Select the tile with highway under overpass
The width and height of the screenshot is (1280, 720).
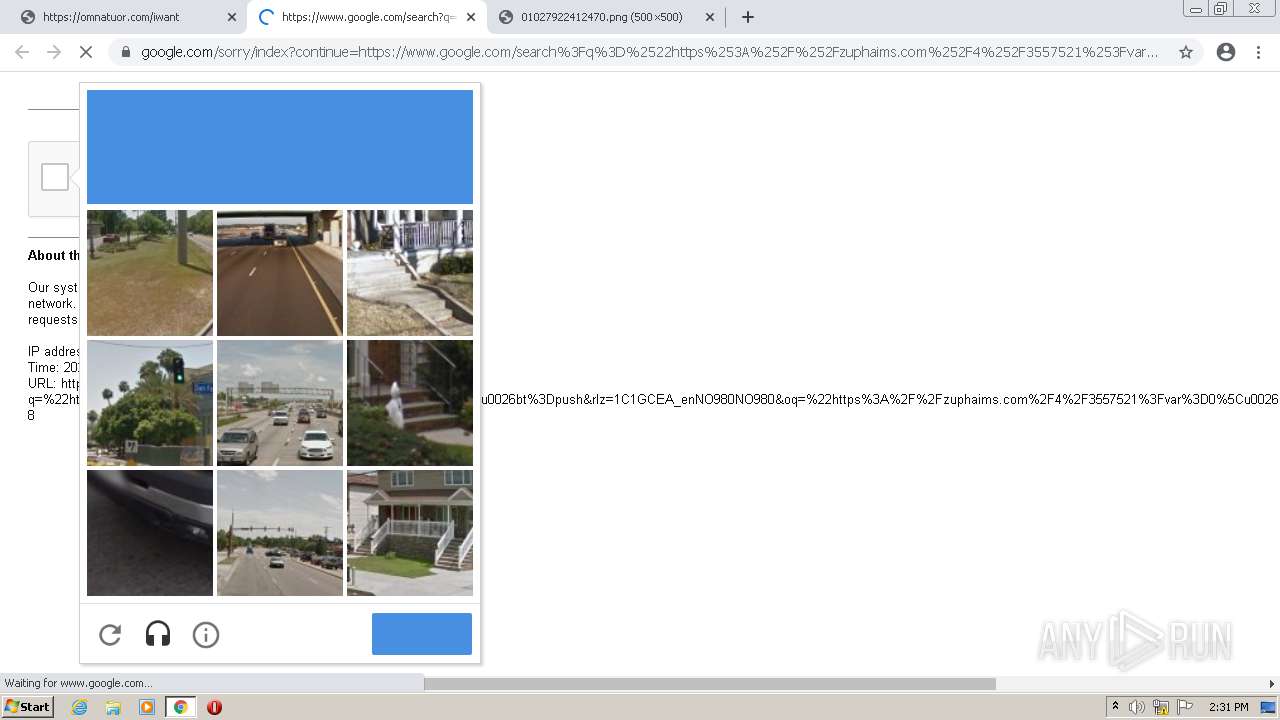click(280, 273)
